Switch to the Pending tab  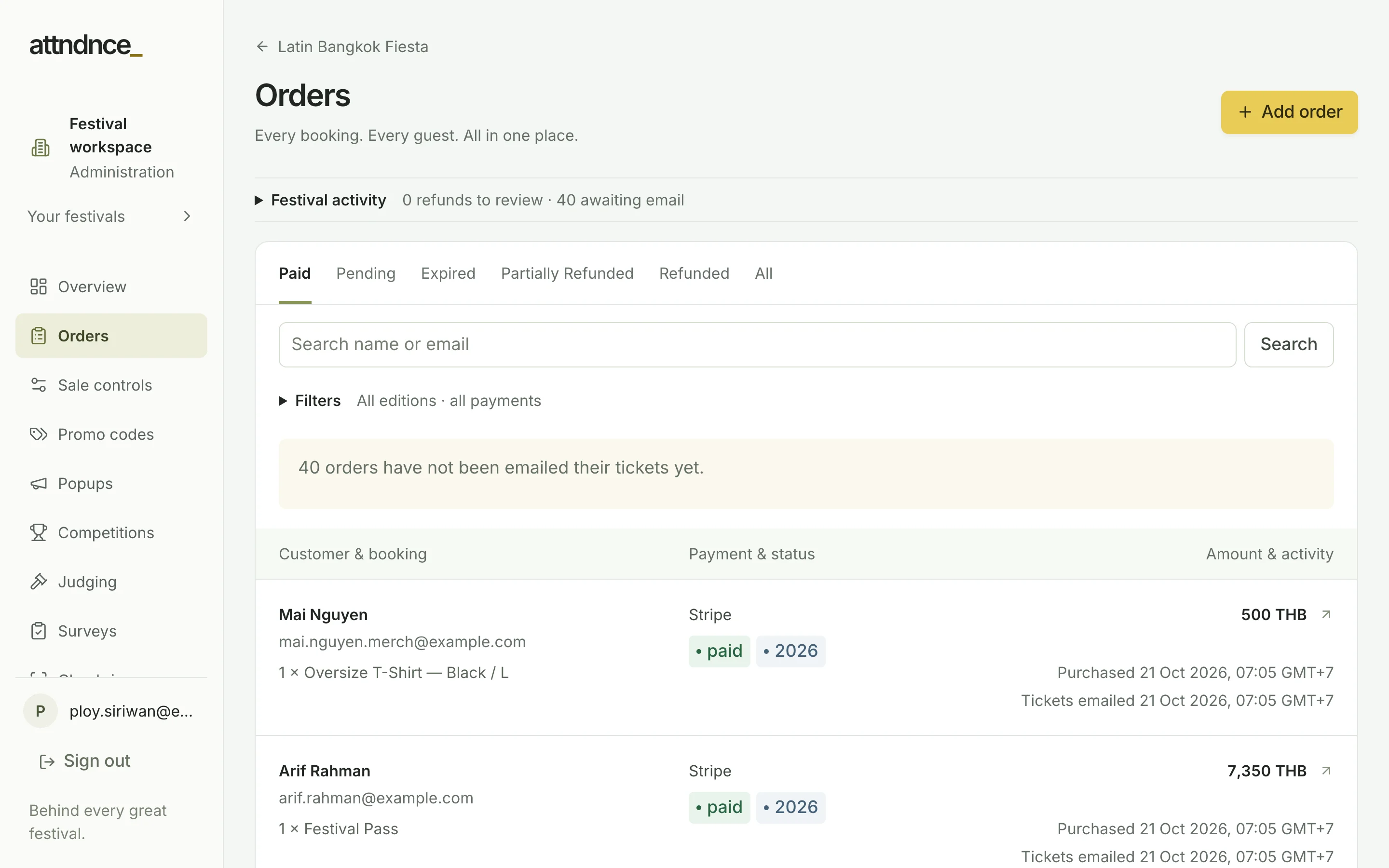366,274
